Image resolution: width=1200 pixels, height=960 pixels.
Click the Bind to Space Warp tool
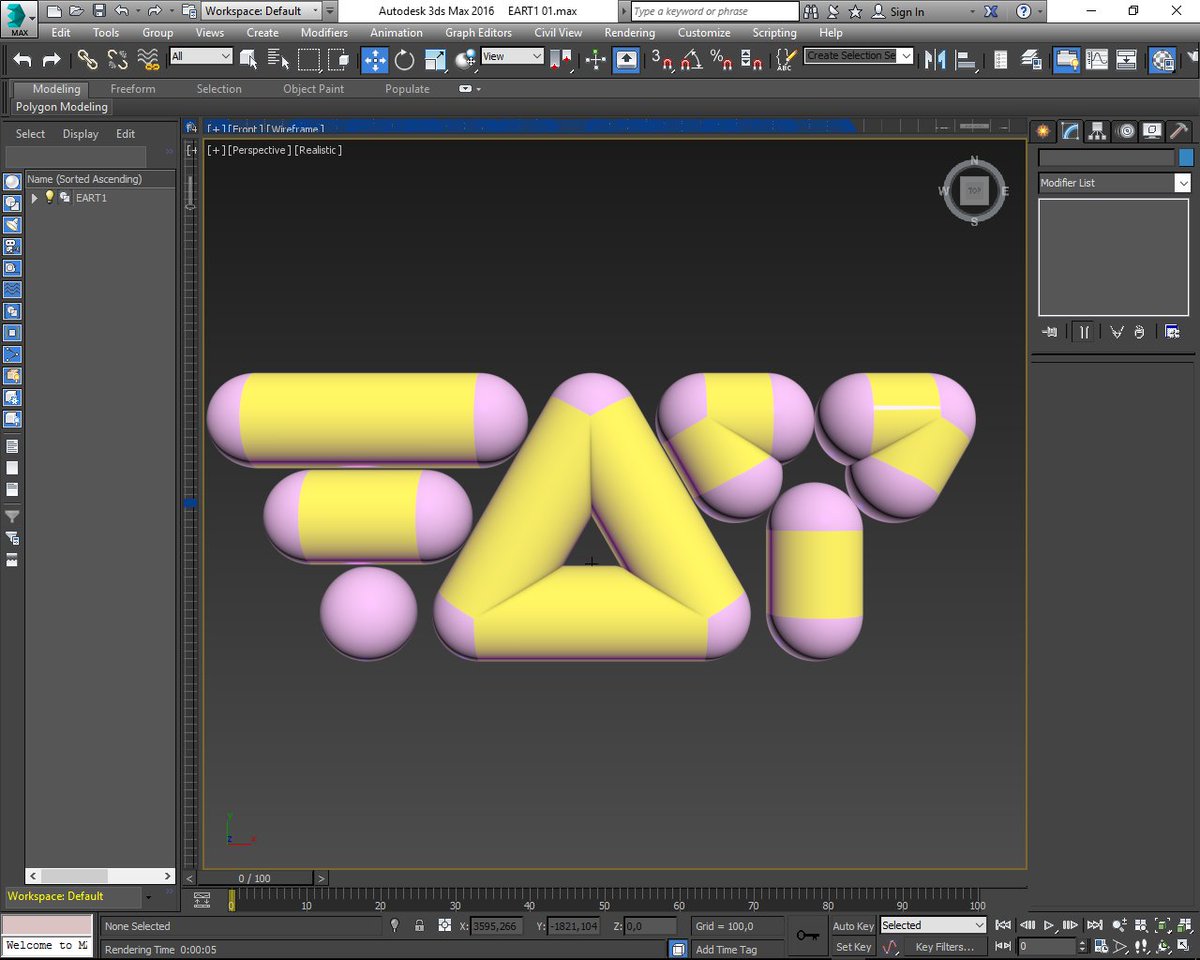click(x=148, y=60)
